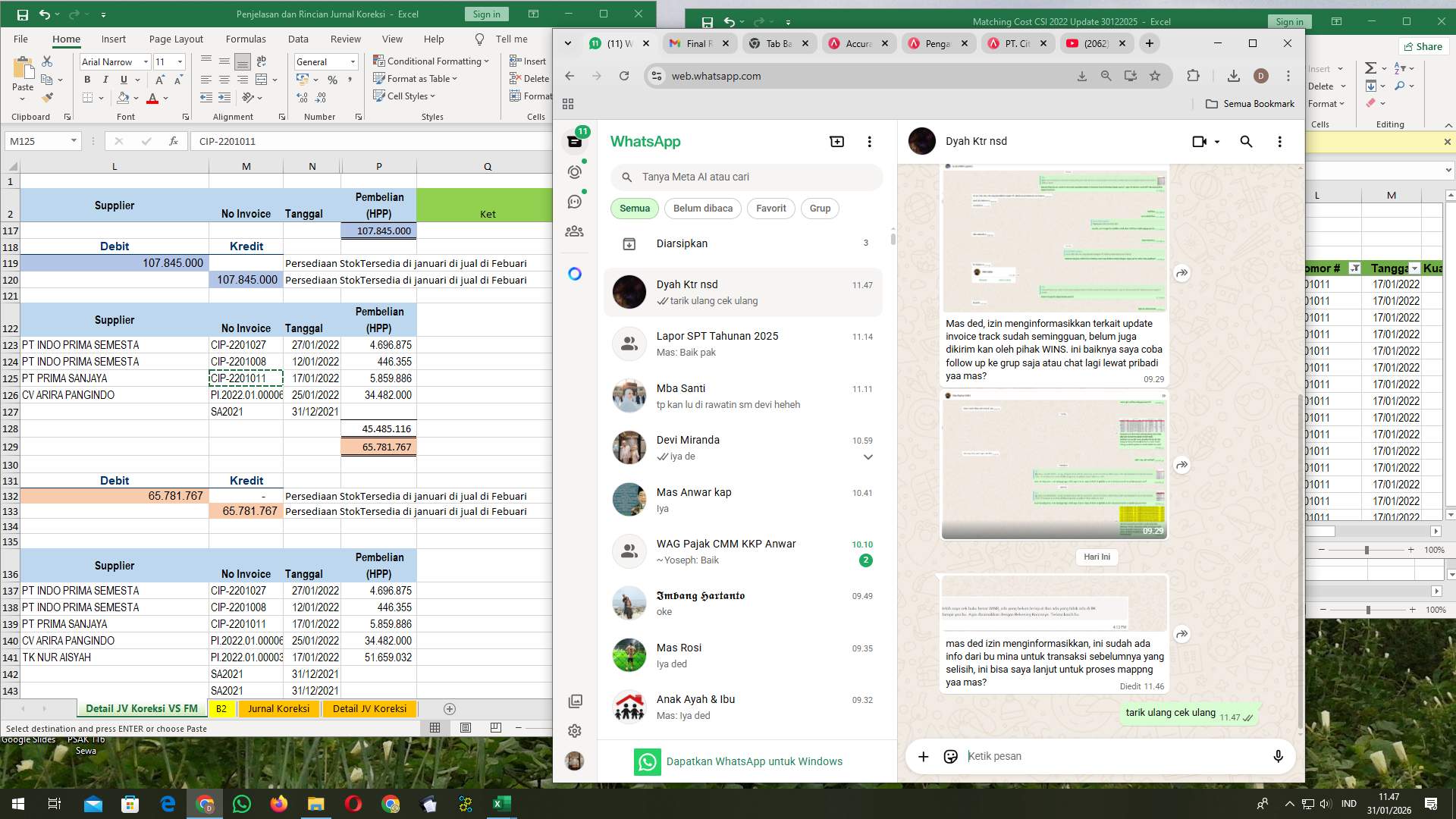The width and height of the screenshot is (1456, 819).
Task: Open the font size dropdown in Excel
Action: coord(179,61)
